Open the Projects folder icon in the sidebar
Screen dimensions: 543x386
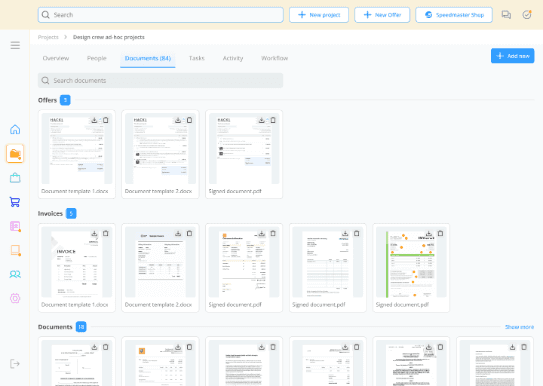[15, 154]
